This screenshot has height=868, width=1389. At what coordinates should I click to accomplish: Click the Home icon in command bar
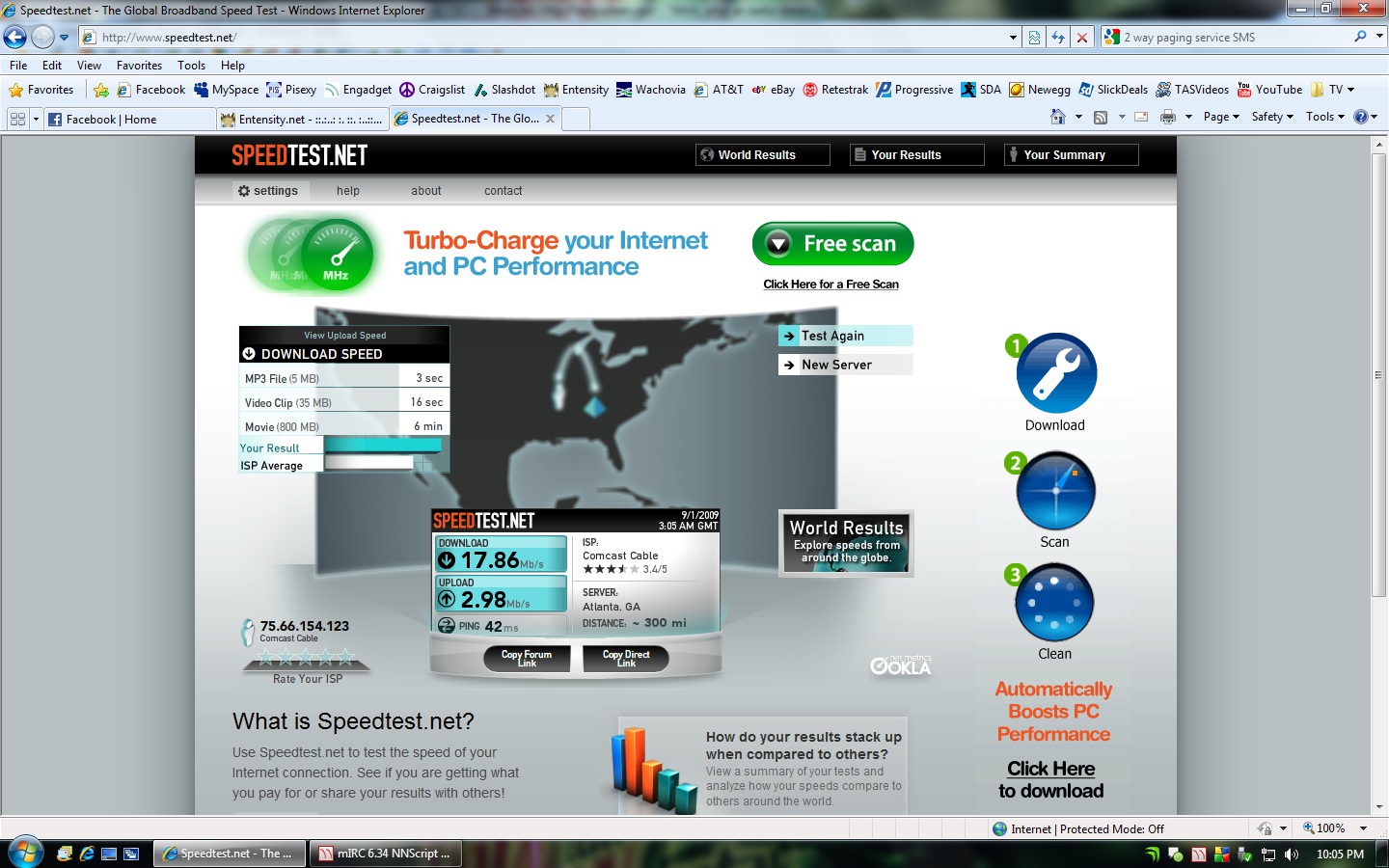point(1058,117)
